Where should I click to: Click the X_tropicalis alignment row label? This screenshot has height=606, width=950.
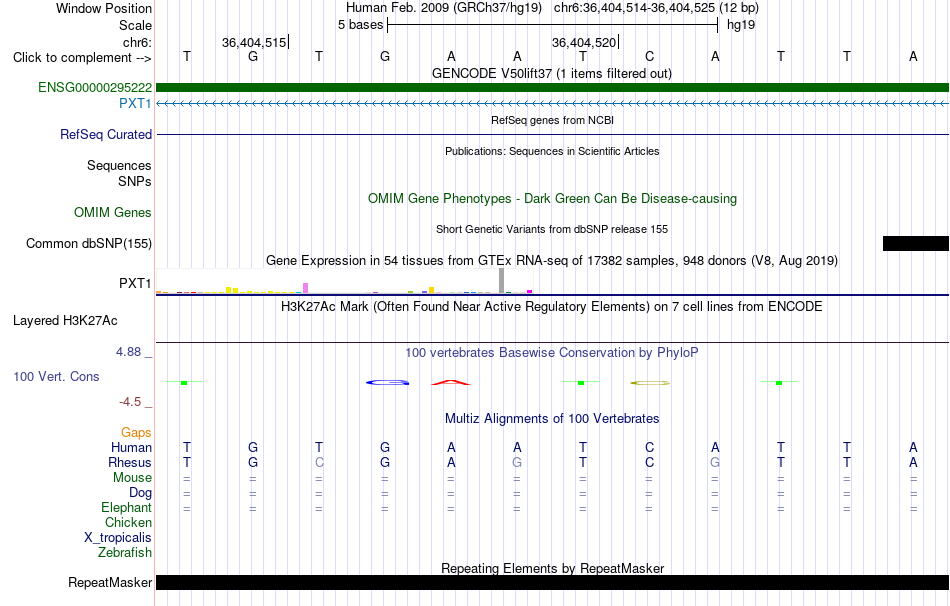pos(118,538)
